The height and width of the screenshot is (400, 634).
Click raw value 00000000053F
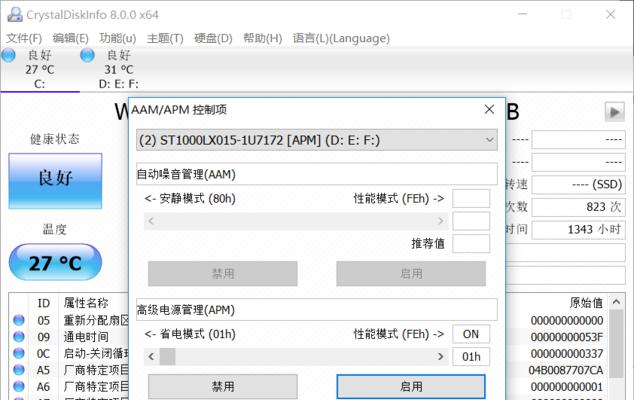(566, 337)
